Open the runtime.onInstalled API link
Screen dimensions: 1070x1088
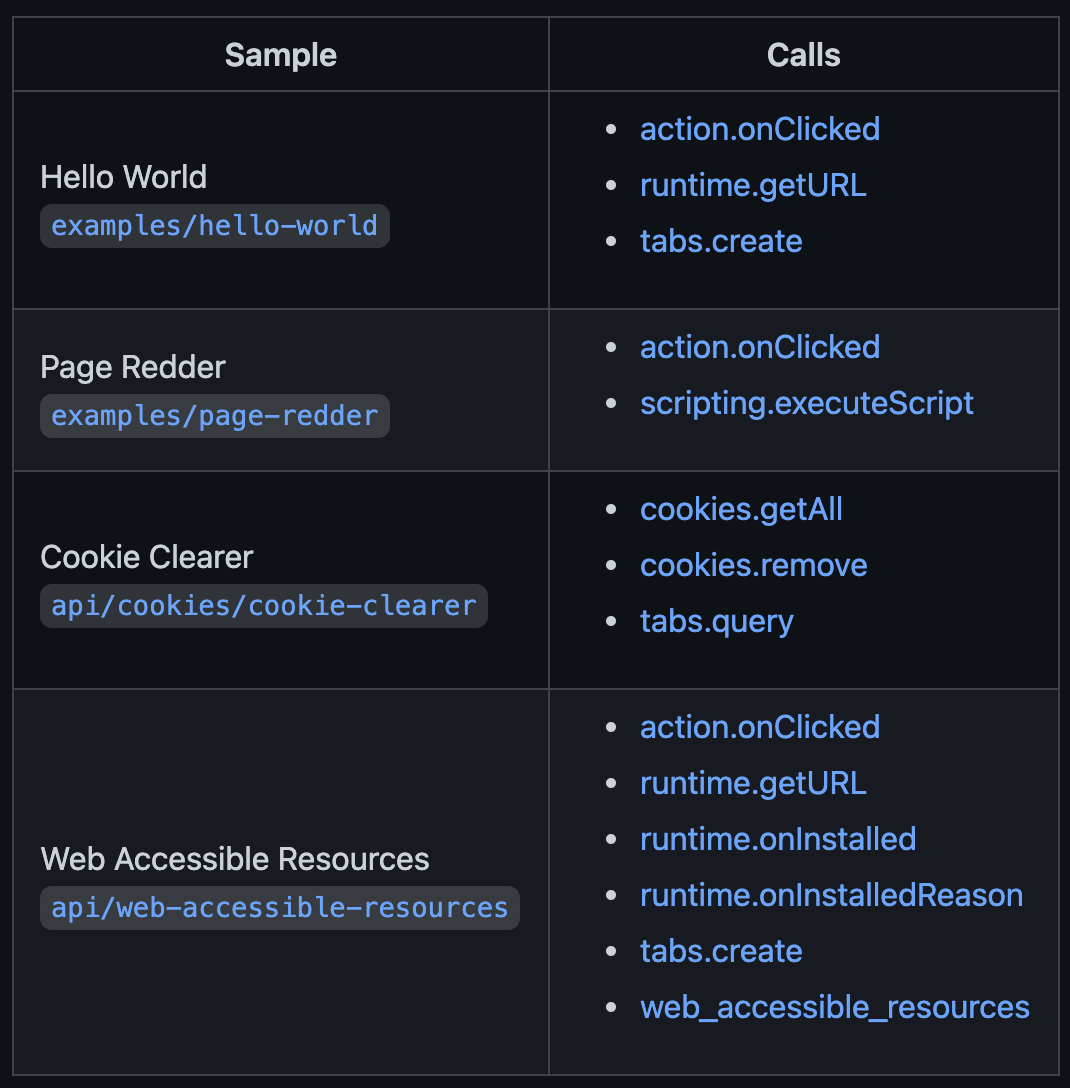(x=778, y=839)
